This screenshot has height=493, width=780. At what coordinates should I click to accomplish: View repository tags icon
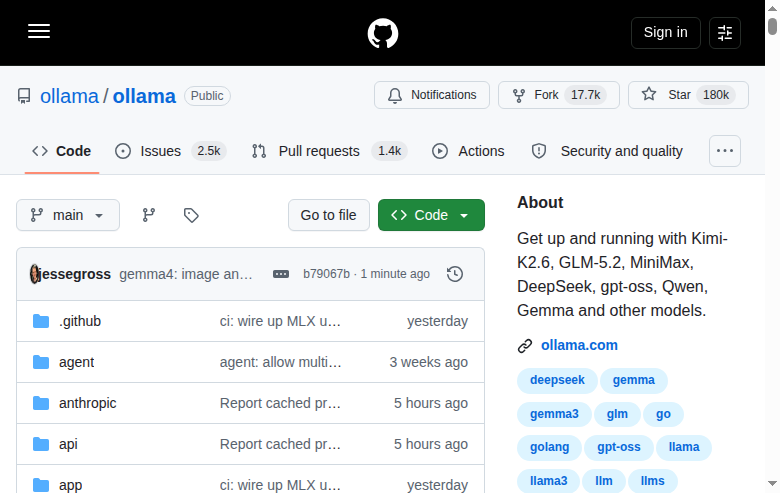(x=191, y=215)
